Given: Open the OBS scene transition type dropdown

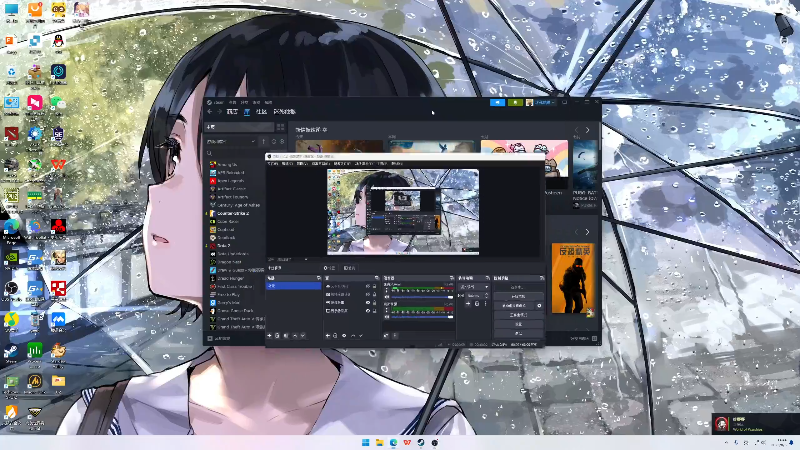Looking at the screenshot, I should 474,287.
